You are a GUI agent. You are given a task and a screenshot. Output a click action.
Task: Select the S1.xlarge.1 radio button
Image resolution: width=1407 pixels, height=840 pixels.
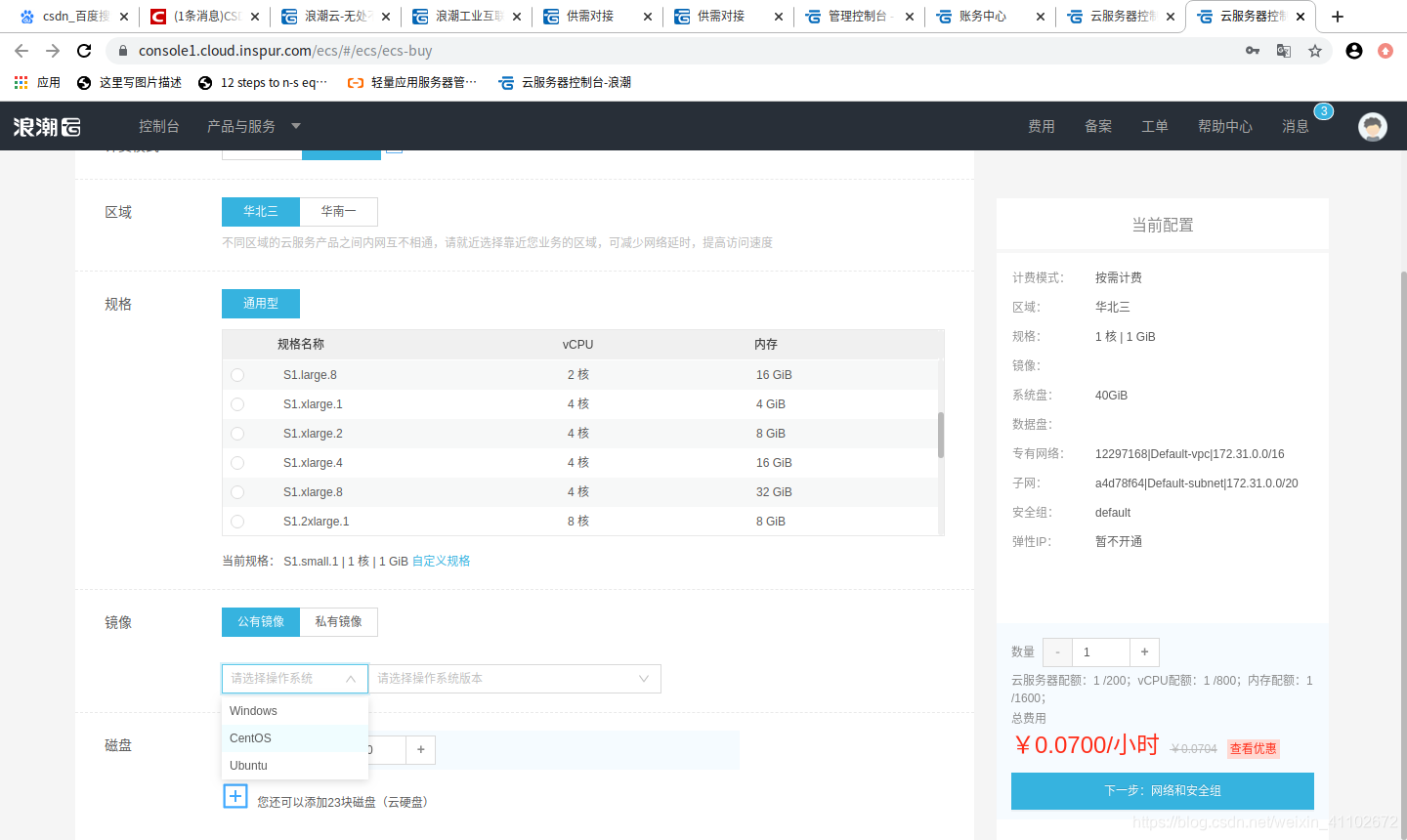click(x=237, y=404)
